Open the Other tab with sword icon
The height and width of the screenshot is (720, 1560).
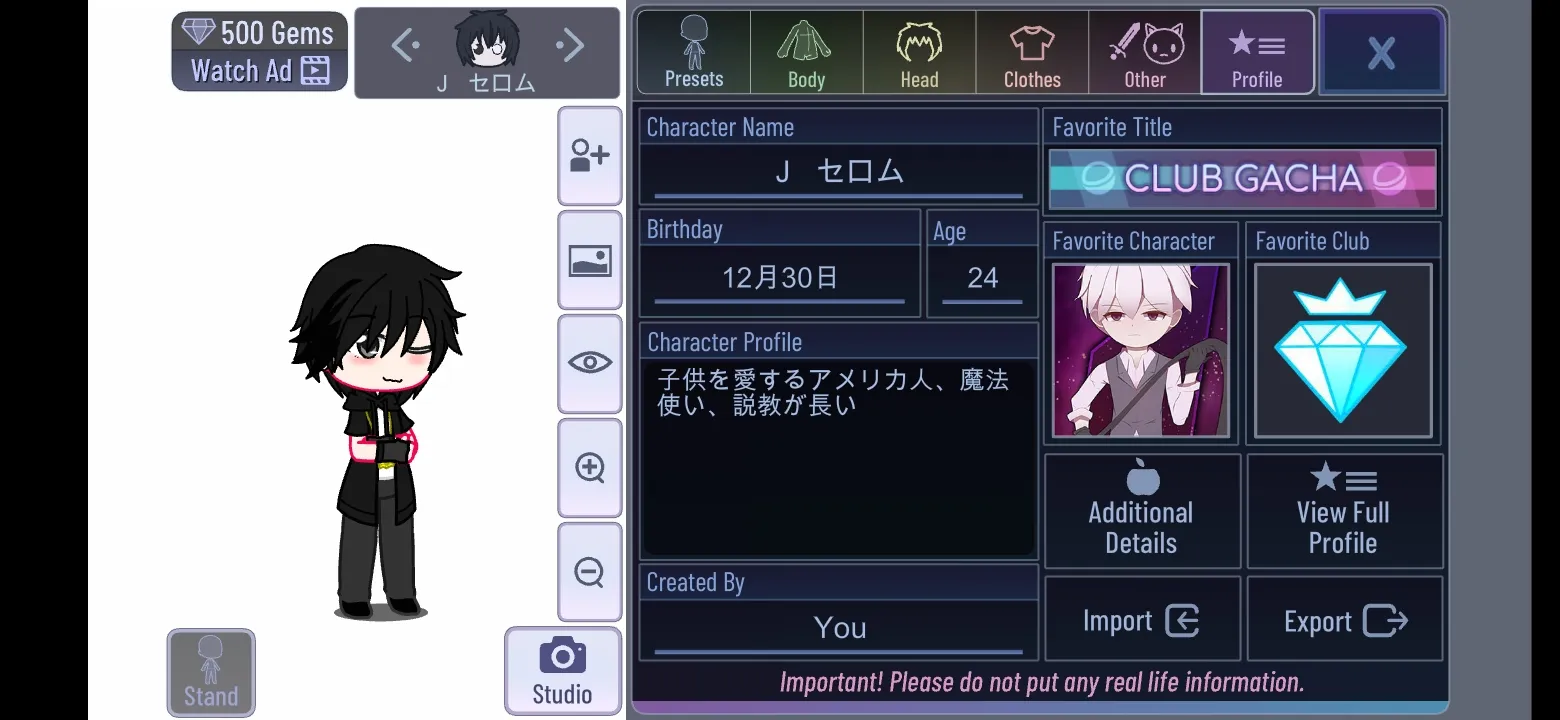click(1145, 52)
